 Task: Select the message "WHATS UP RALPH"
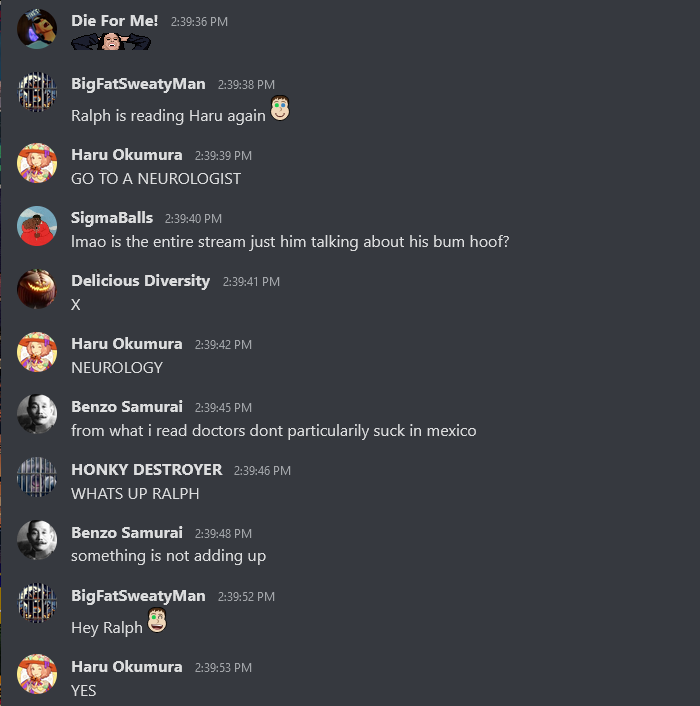[x=135, y=494]
